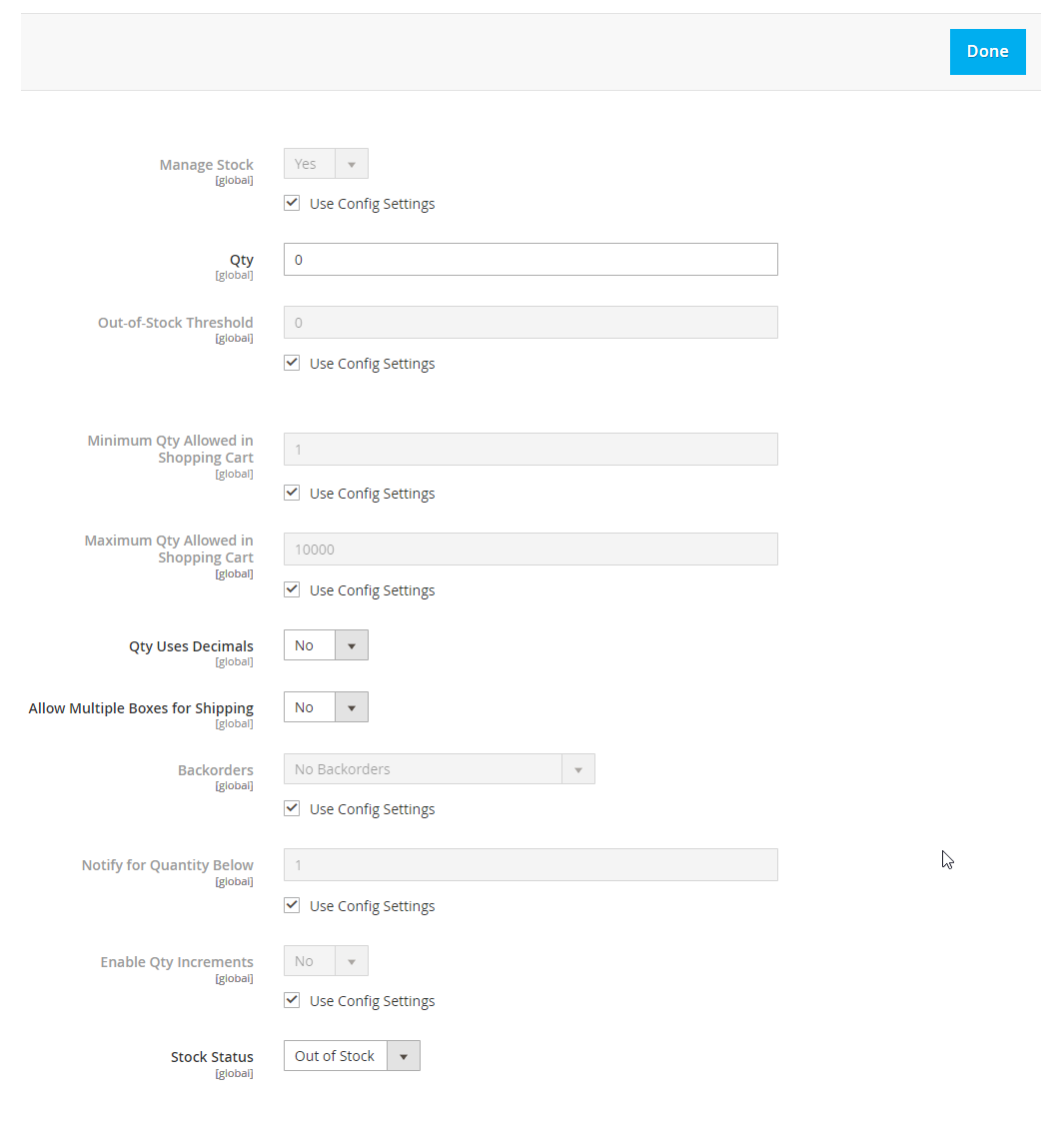Image resolution: width=1064 pixels, height=1121 pixels.
Task: Click the Notify for Quantity Below field
Action: 531,865
